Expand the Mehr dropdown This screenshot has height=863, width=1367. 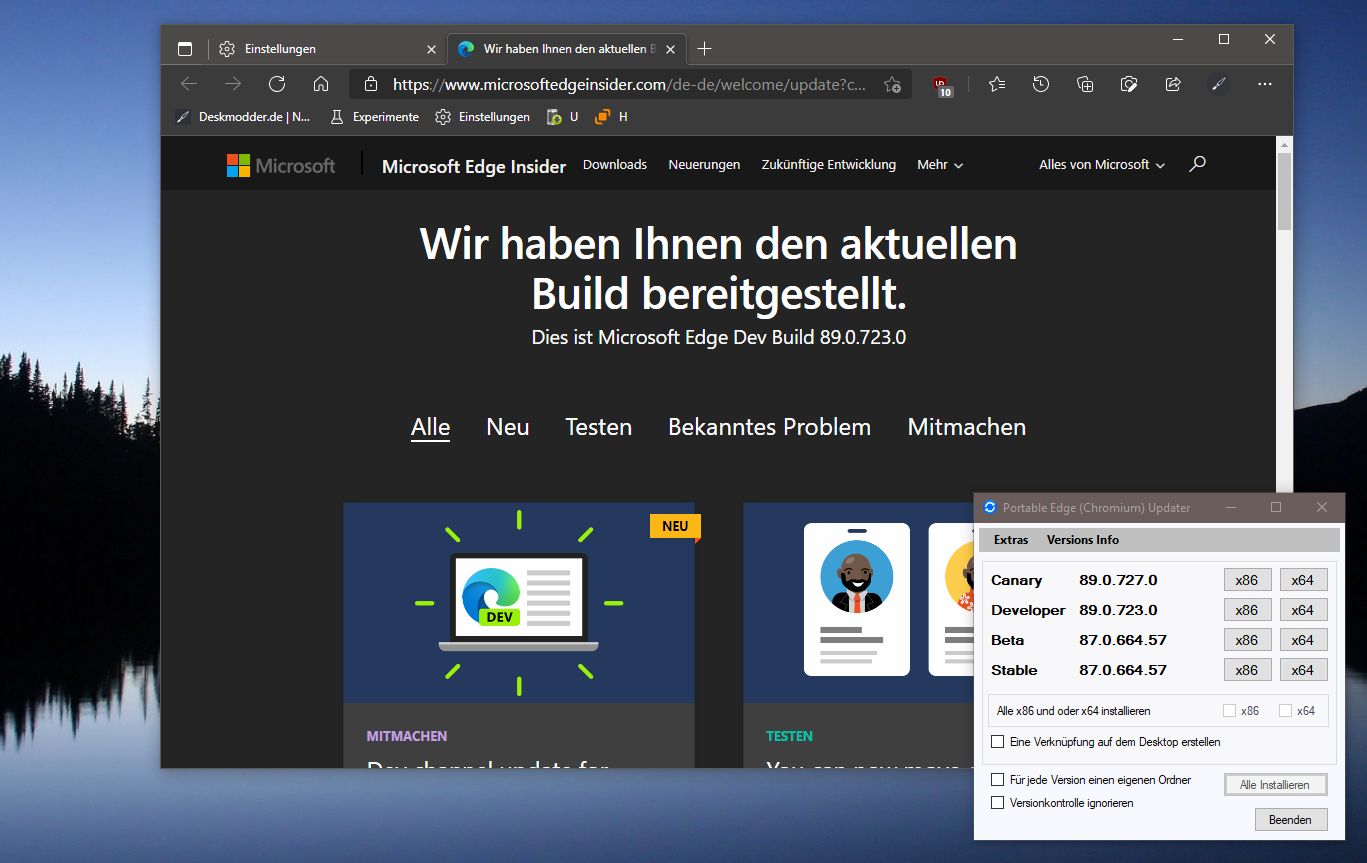point(940,165)
